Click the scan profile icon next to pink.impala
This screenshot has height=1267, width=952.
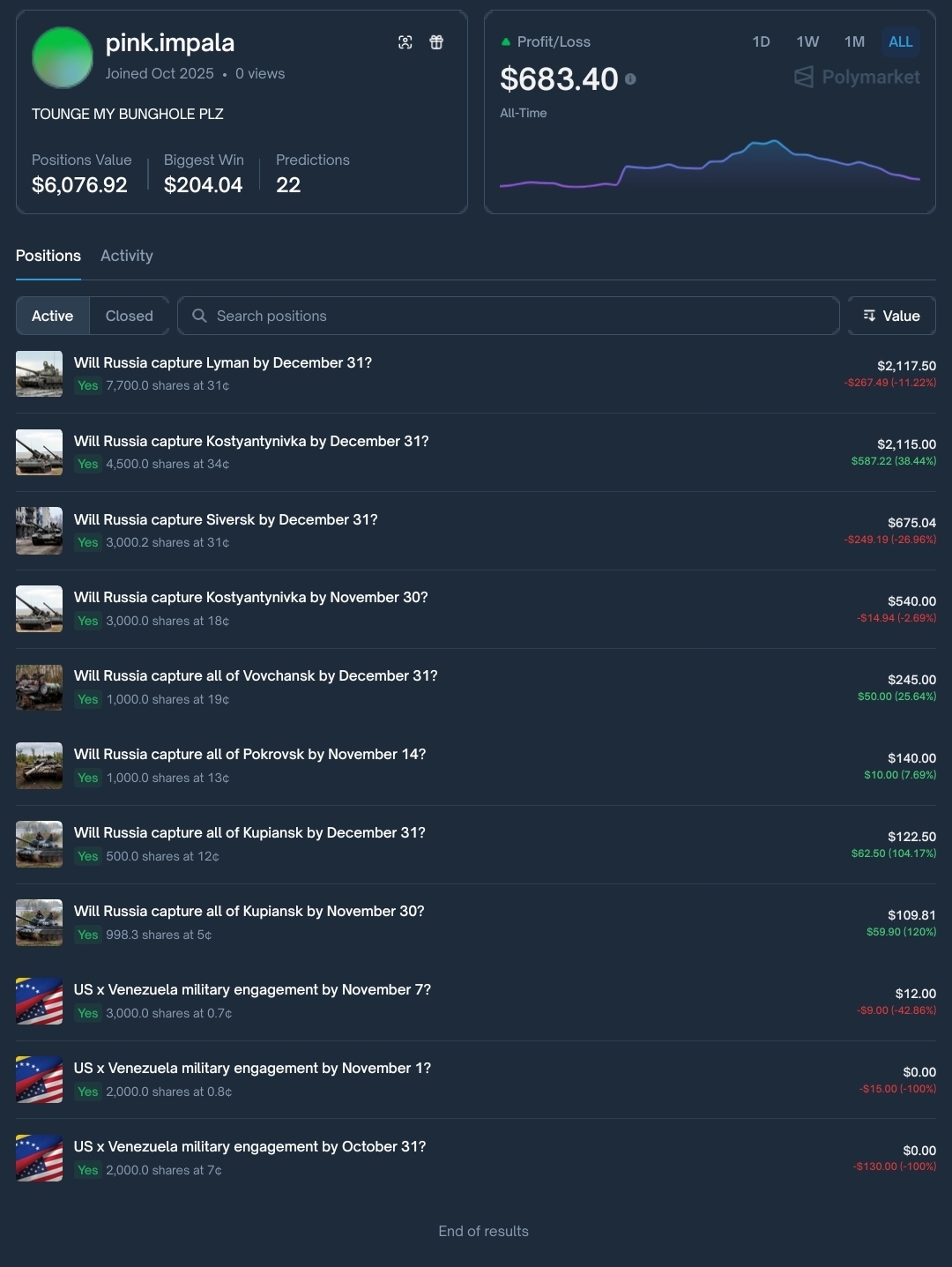coord(405,42)
